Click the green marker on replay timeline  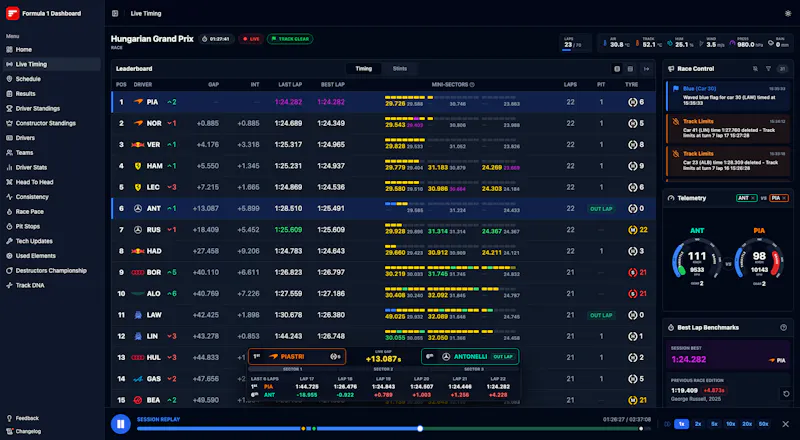tap(314, 429)
